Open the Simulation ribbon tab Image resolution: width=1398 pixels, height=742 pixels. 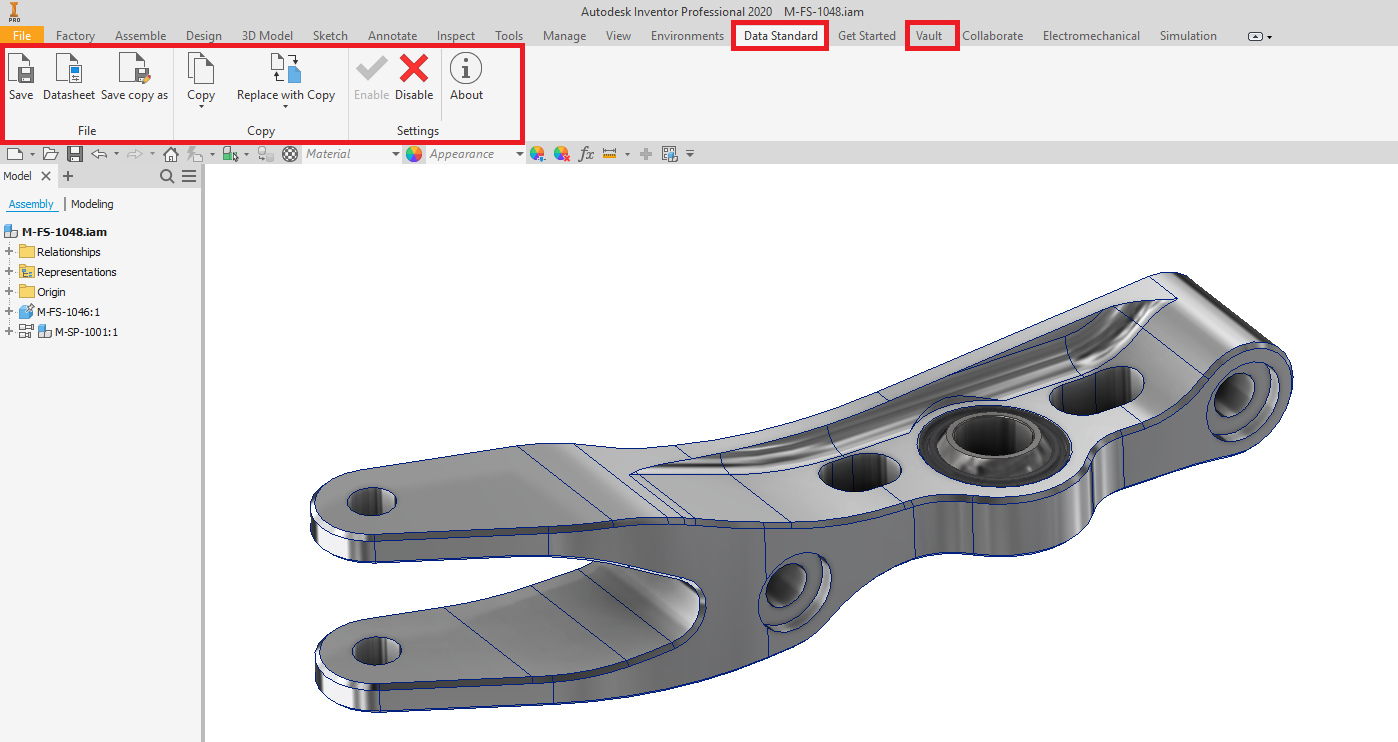pyautogui.click(x=1188, y=36)
